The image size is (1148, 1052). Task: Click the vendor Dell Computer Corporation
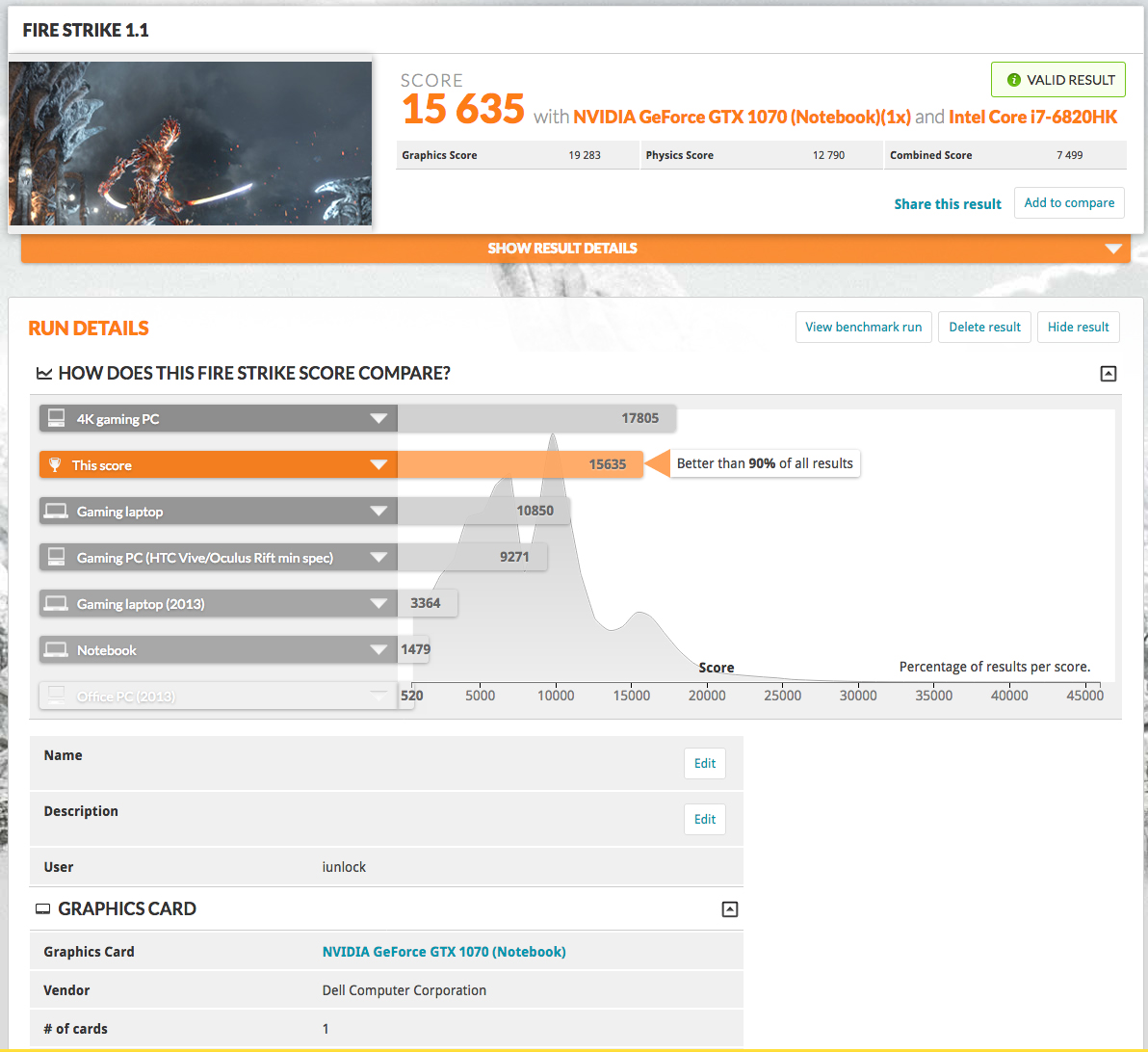point(404,990)
